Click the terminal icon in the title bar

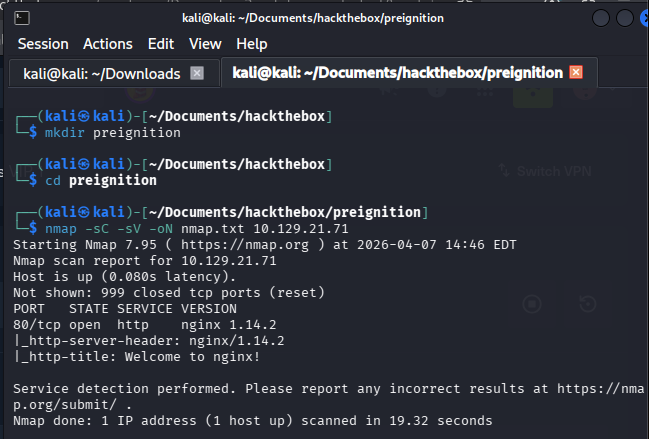tap(22, 18)
